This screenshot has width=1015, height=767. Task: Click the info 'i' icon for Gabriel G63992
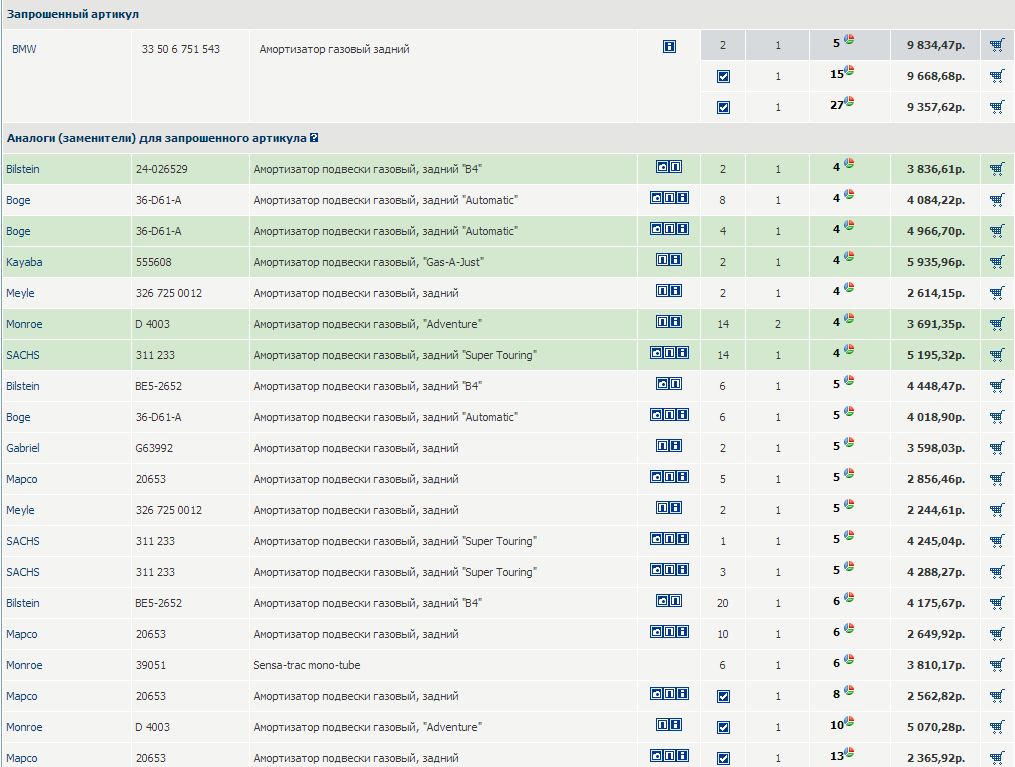(676, 445)
